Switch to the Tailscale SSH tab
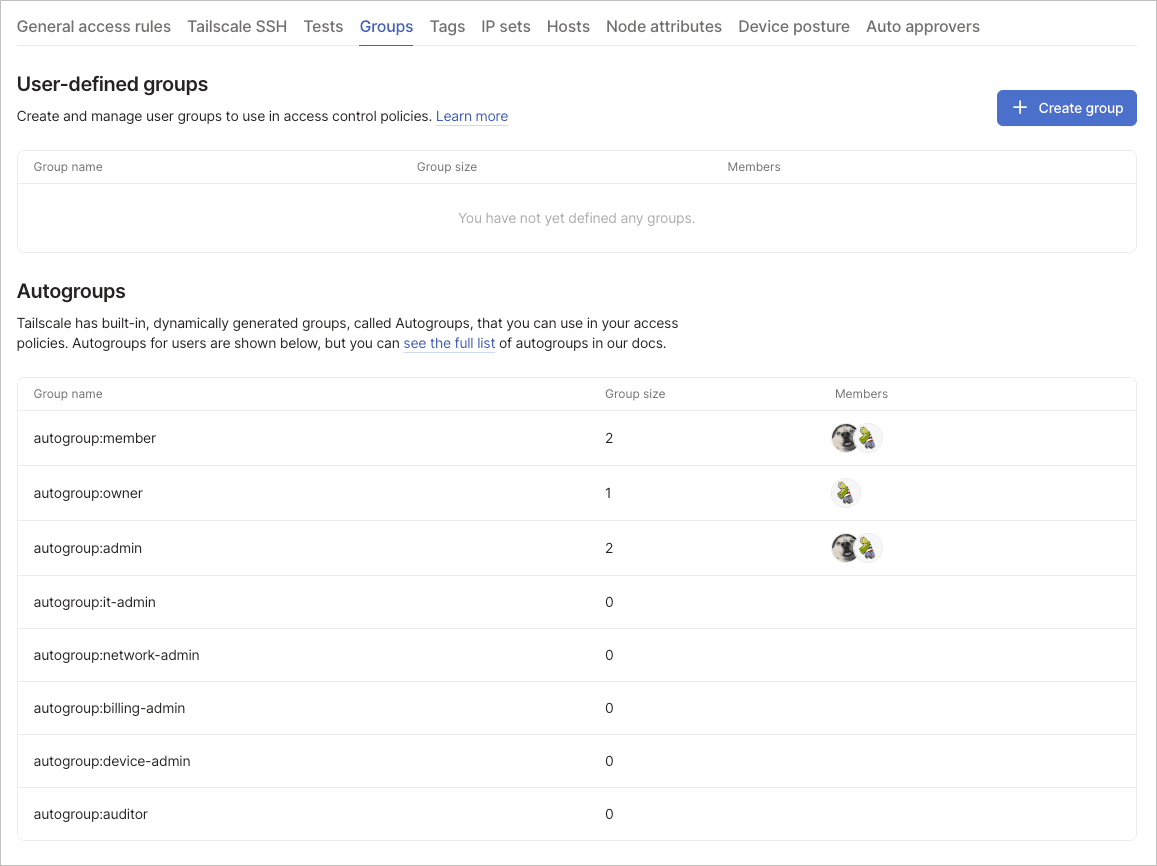 click(x=237, y=26)
